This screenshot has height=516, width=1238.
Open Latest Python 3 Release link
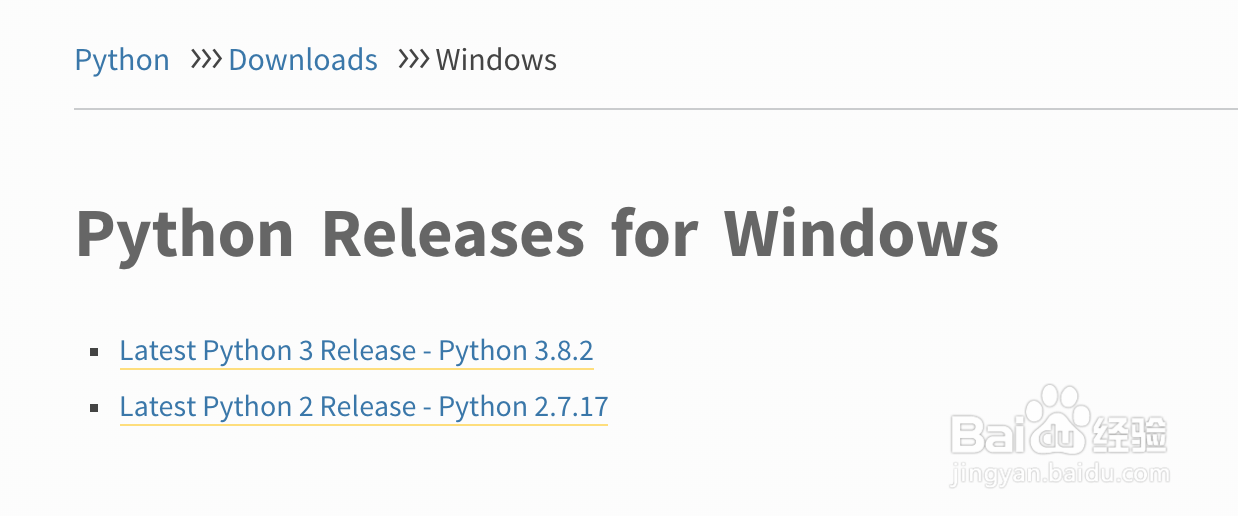[356, 351]
